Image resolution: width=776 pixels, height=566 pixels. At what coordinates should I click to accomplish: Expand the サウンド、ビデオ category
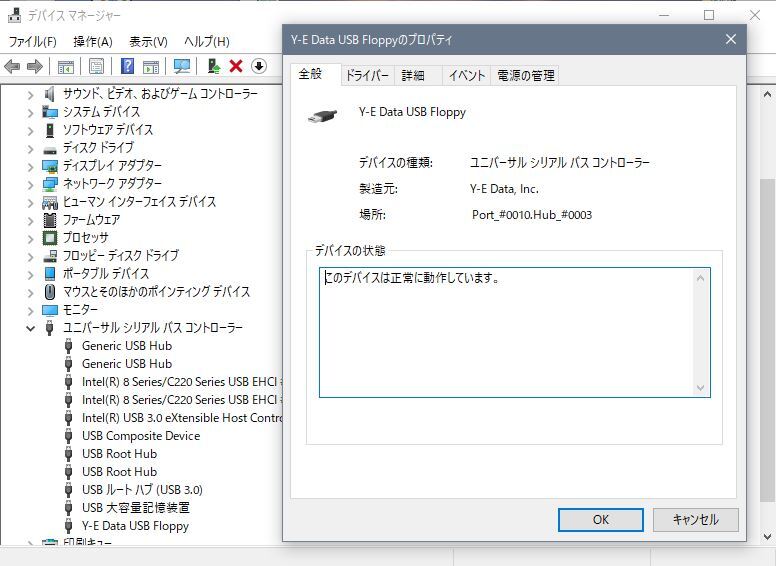[31, 95]
